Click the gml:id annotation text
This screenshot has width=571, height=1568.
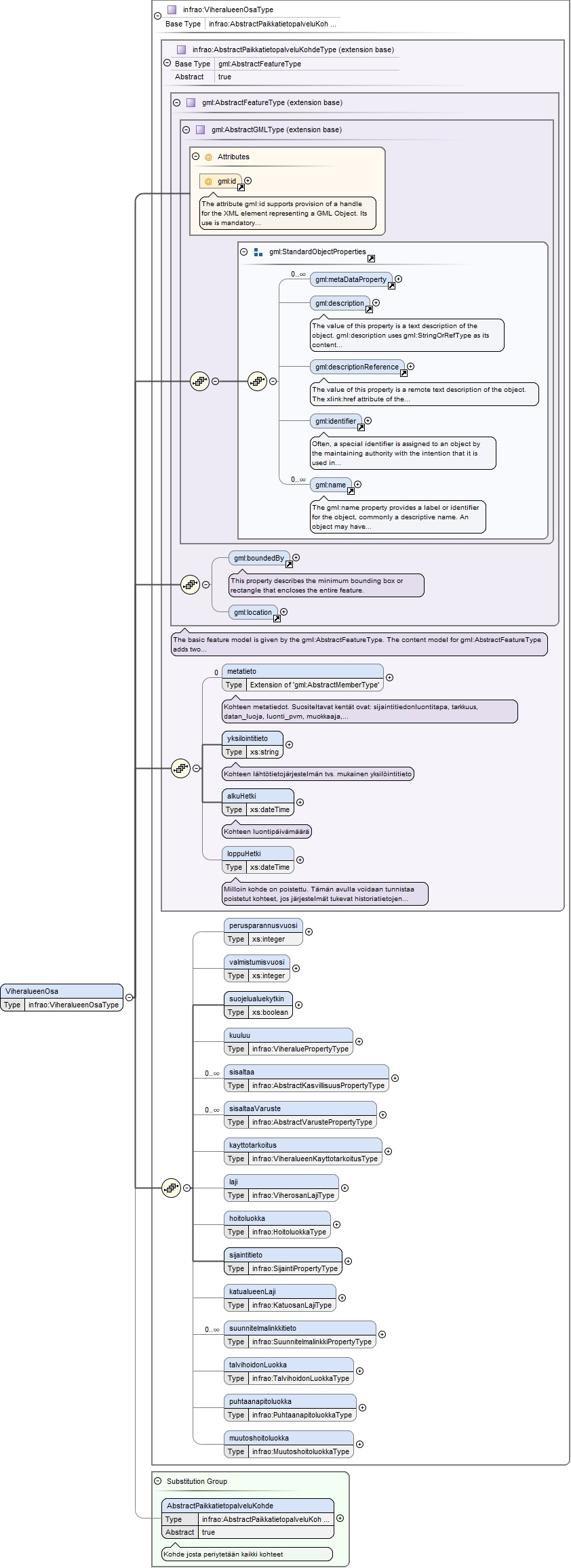(288, 213)
